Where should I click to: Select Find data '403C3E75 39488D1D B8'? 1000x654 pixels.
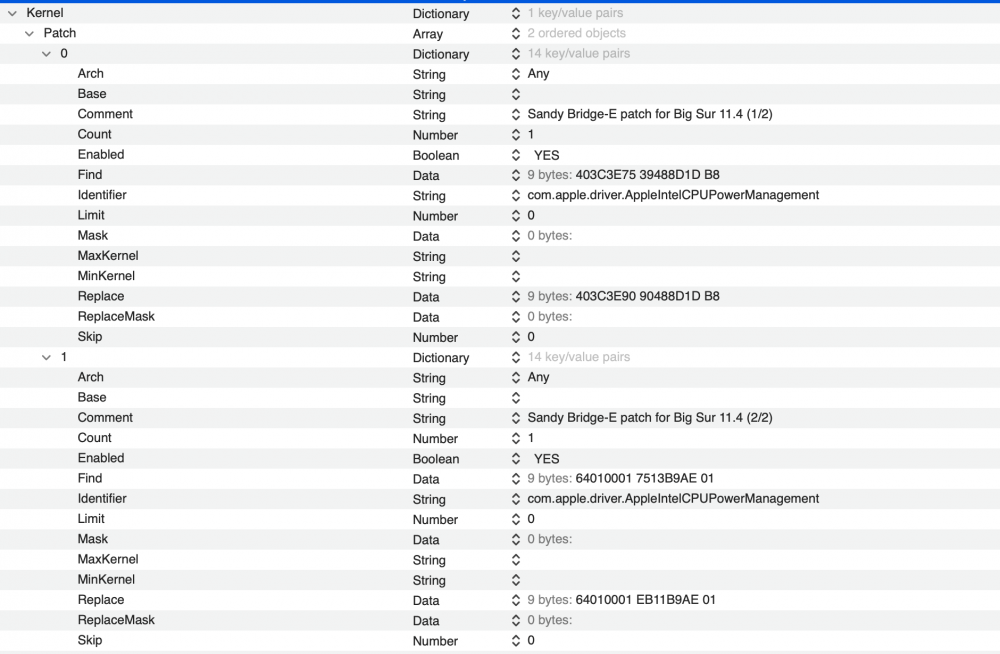pyautogui.click(x=647, y=175)
